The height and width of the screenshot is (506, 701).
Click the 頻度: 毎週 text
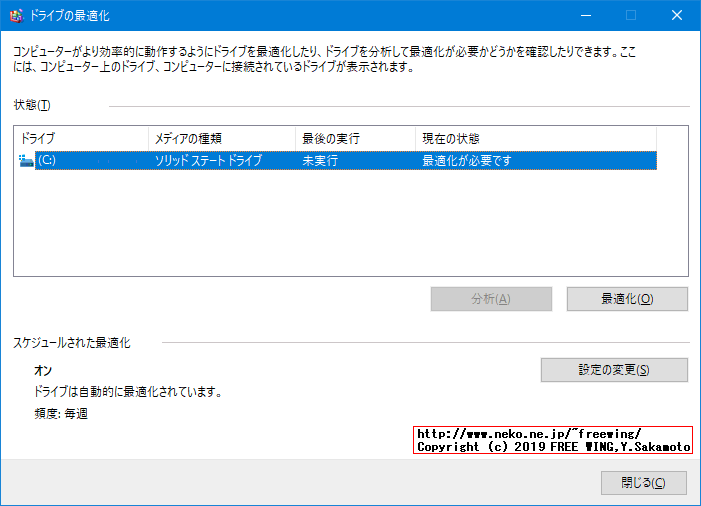61,413
